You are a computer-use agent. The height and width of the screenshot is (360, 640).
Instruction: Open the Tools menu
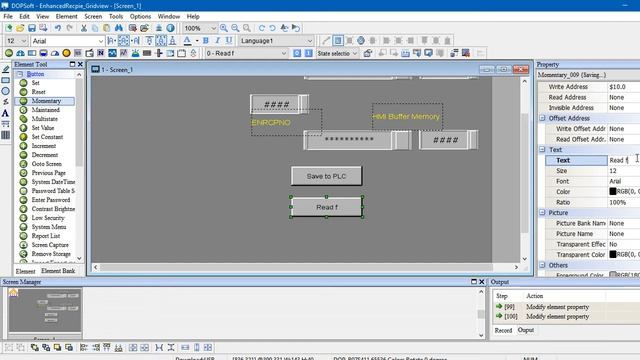pos(116,16)
